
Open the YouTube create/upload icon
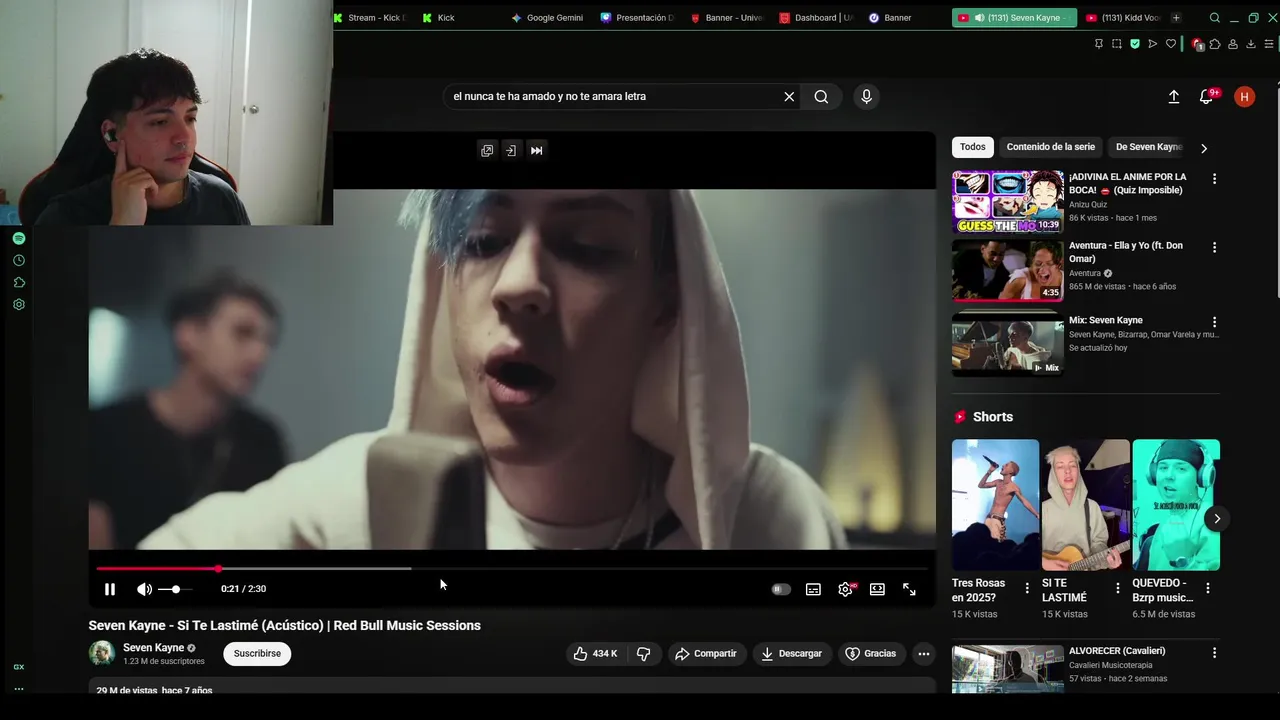click(x=1174, y=96)
